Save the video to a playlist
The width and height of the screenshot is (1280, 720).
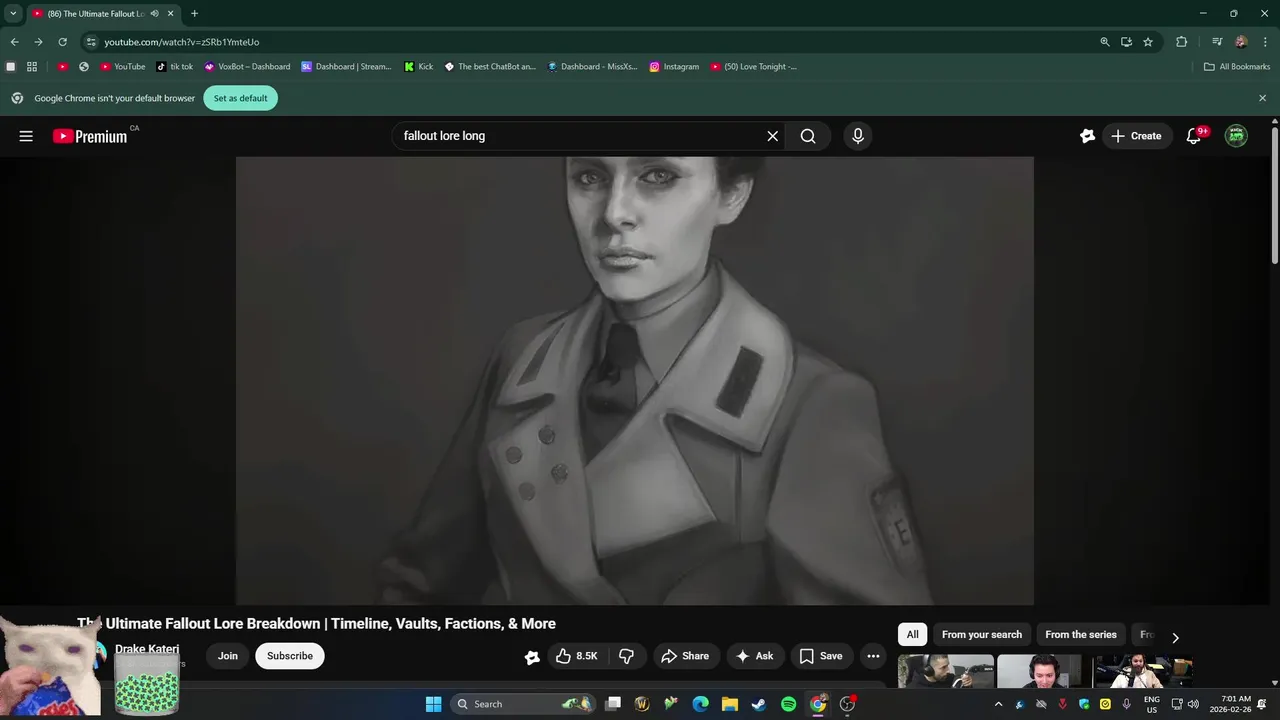point(821,656)
